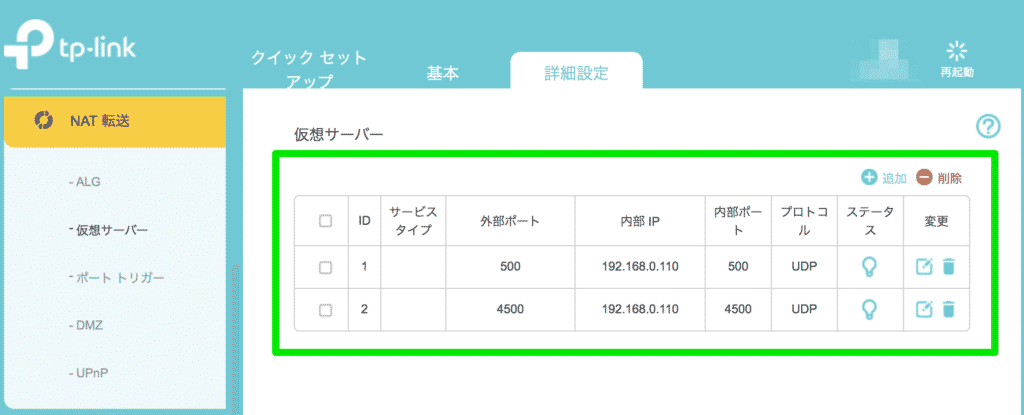Toggle status bulb for entry ID 2
This screenshot has height=415, width=1024.
[869, 309]
